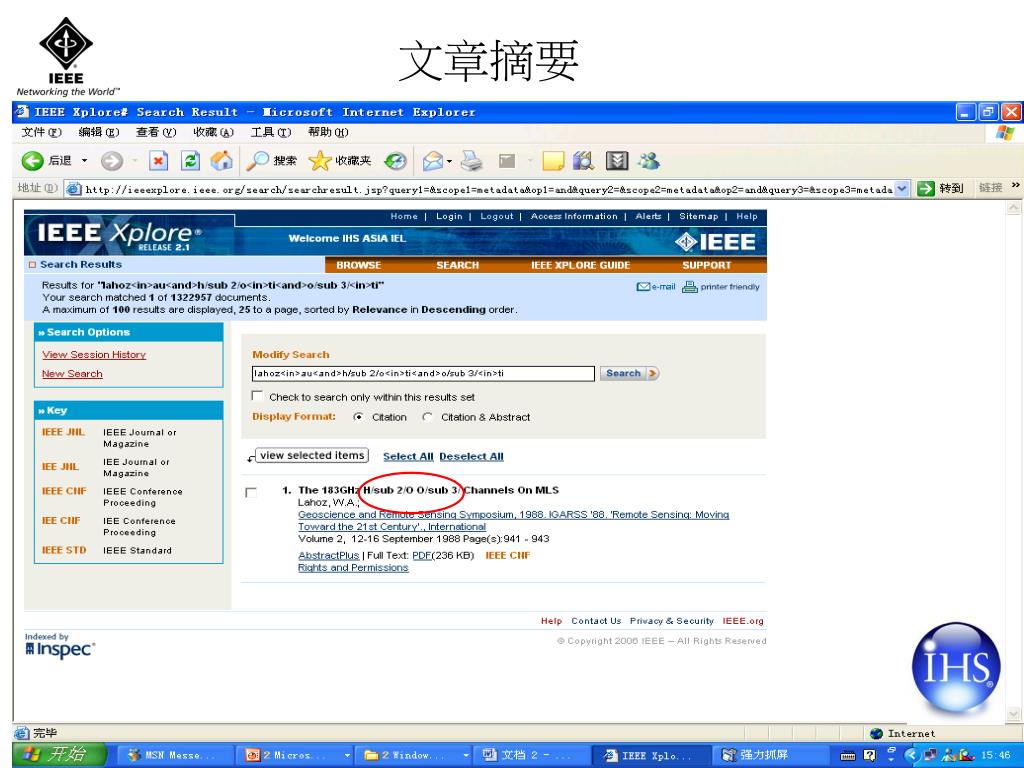
Task: Click the IEEE Xplore logo banner
Action: pos(119,234)
